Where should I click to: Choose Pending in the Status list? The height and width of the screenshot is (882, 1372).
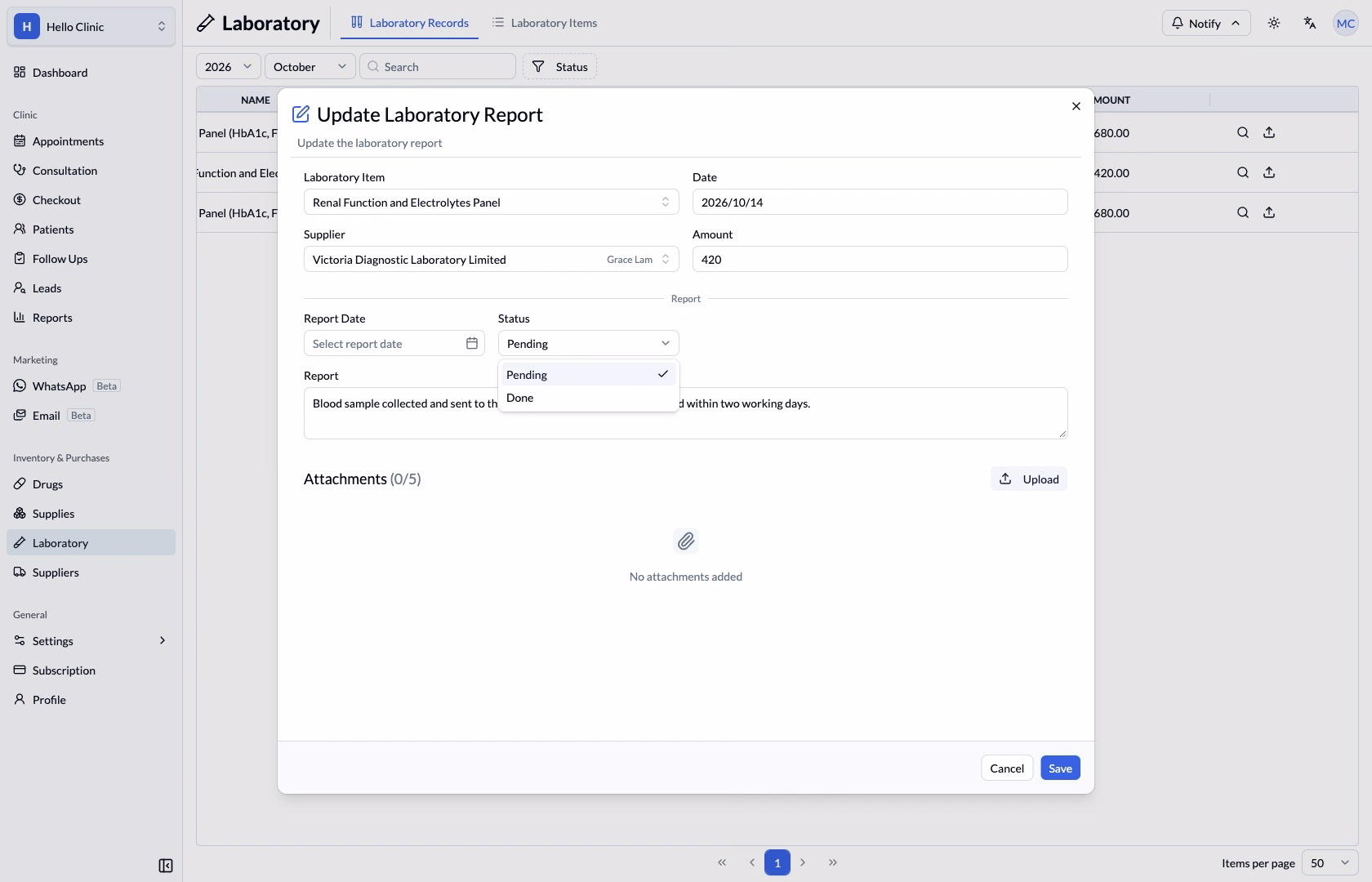pyautogui.click(x=589, y=375)
